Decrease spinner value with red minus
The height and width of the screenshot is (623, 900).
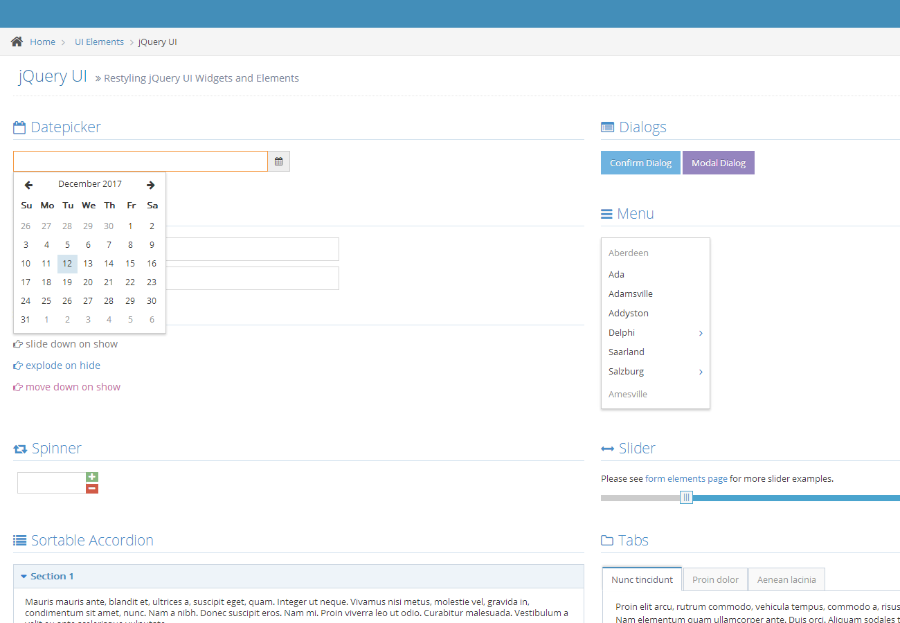(92, 489)
